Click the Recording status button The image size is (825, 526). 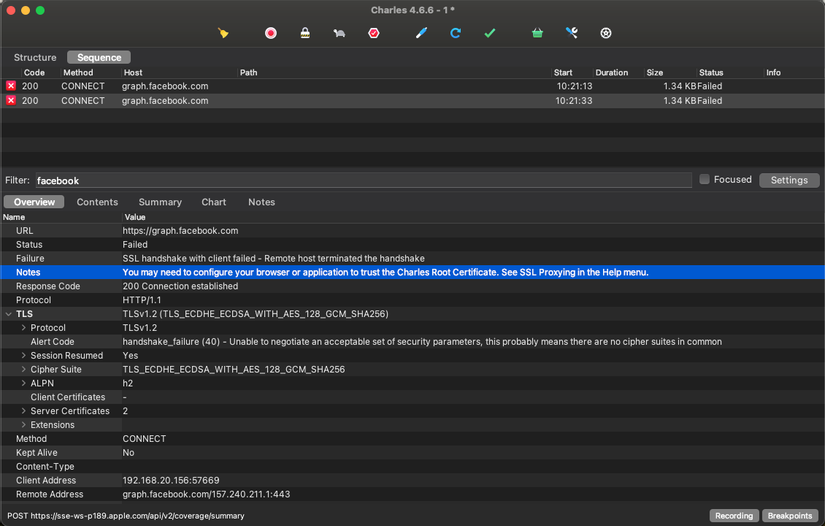coord(734,515)
